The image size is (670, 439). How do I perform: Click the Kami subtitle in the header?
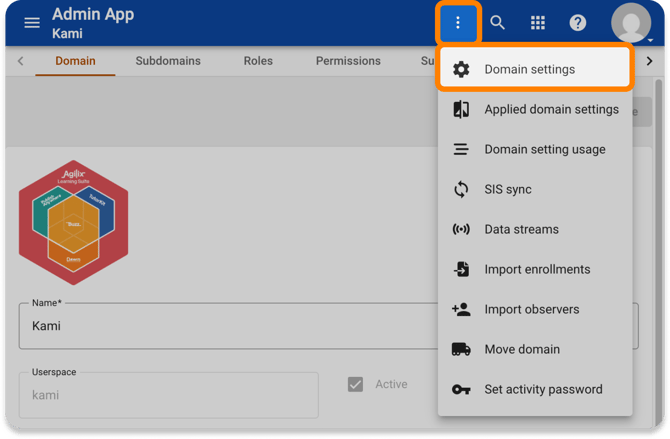coord(68,33)
